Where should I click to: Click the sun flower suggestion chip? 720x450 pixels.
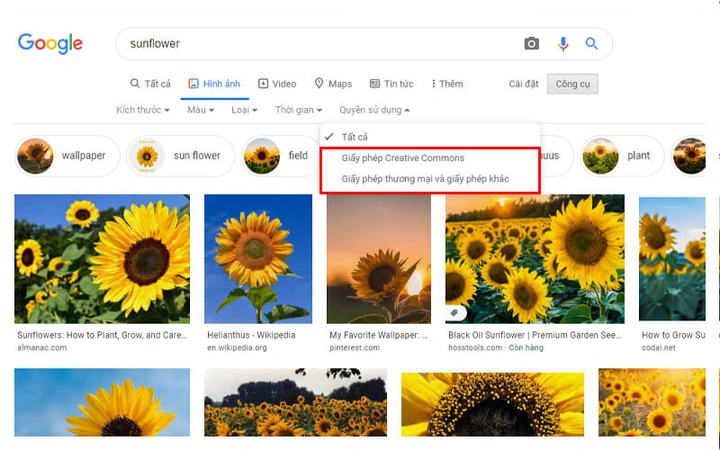click(x=180, y=156)
